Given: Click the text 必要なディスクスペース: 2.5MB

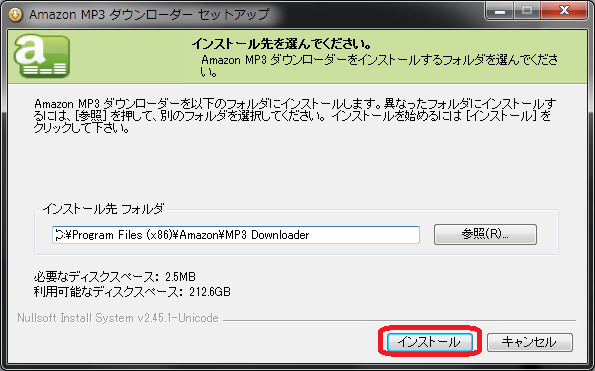Looking at the screenshot, I should point(115,277).
